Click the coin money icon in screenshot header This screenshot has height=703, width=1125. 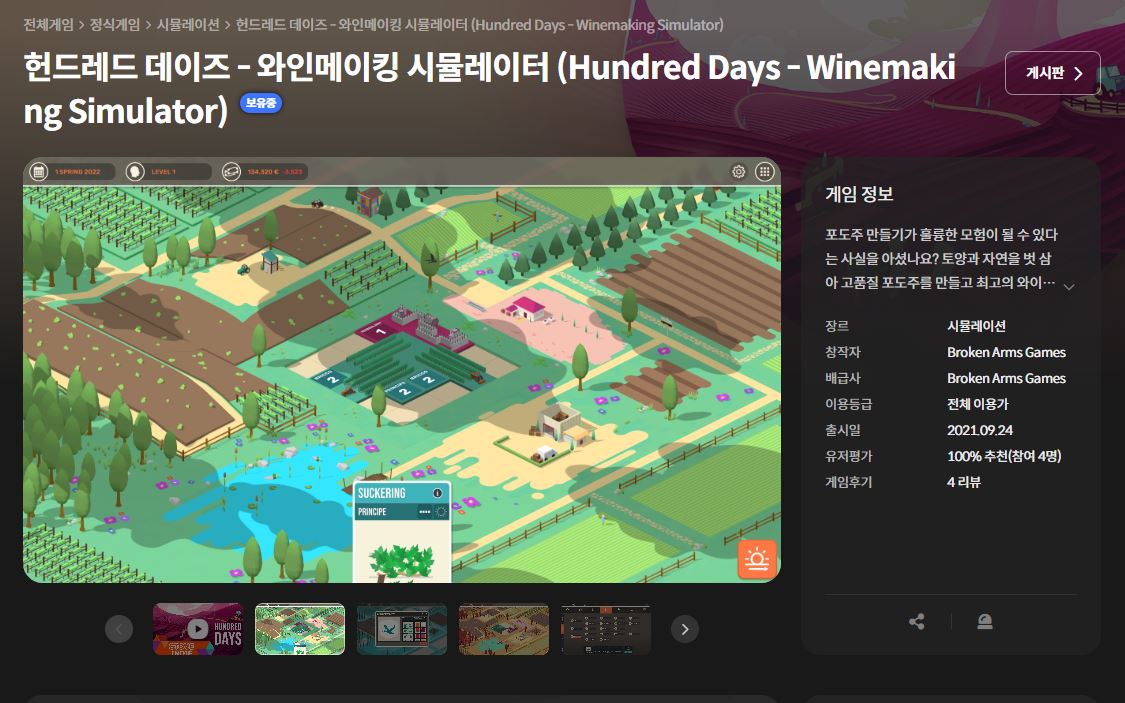pos(231,171)
